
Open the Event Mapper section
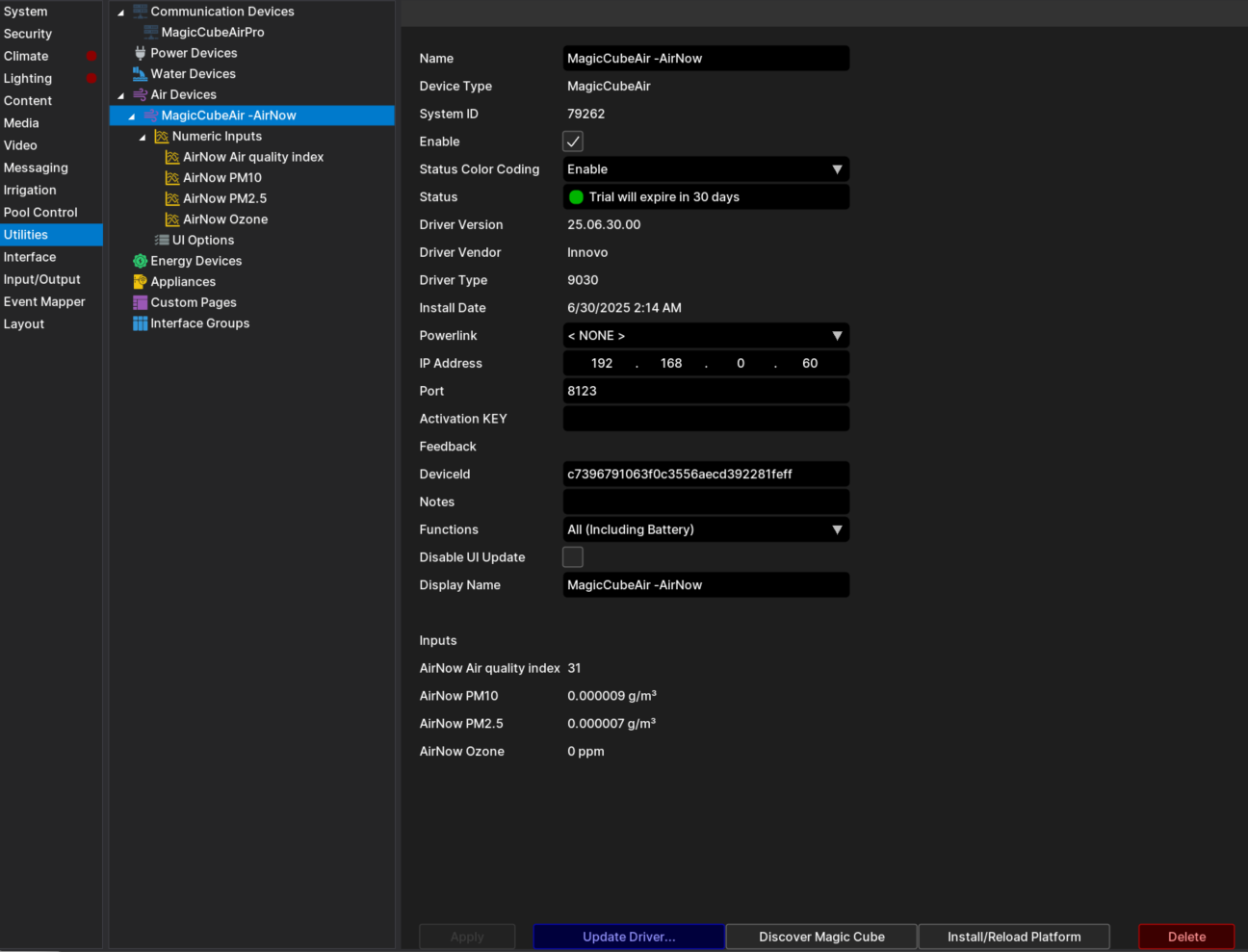click(x=51, y=301)
